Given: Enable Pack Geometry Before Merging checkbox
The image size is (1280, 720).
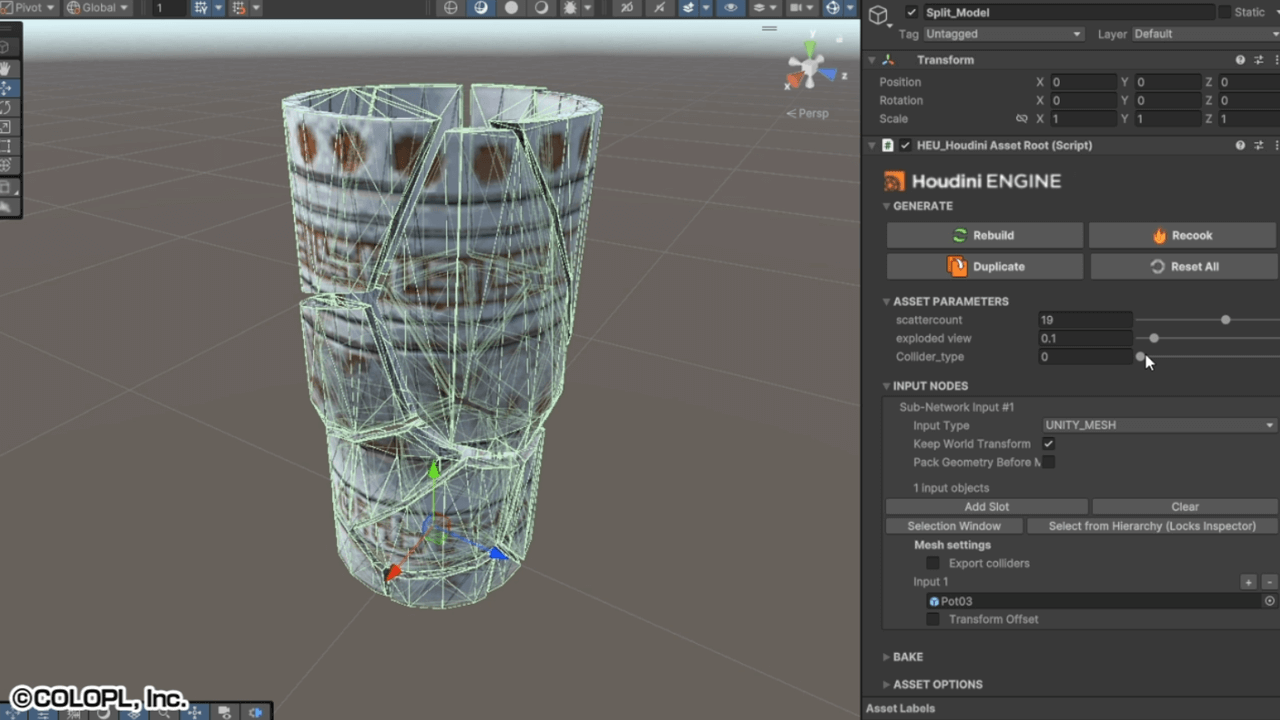Looking at the screenshot, I should [1048, 462].
